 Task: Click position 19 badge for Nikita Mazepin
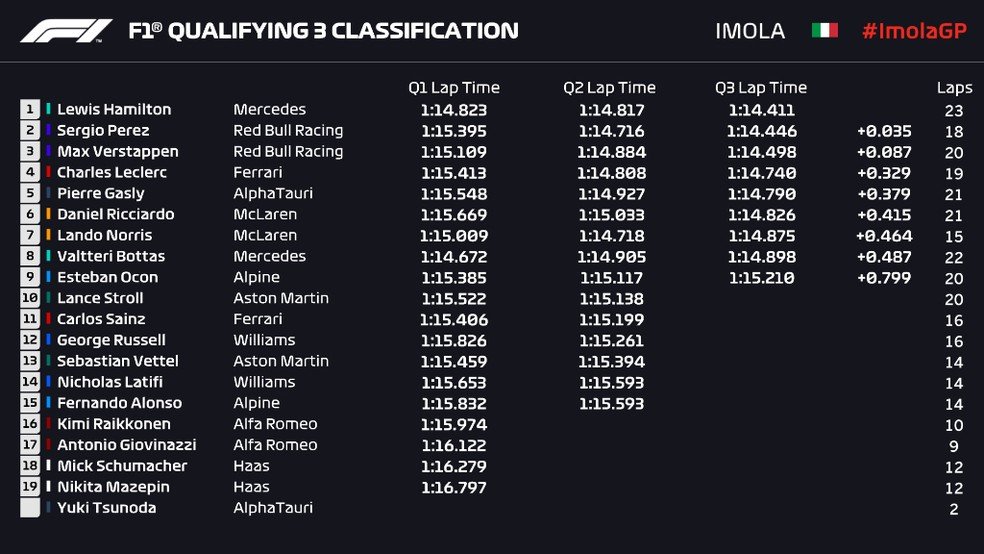[29, 487]
